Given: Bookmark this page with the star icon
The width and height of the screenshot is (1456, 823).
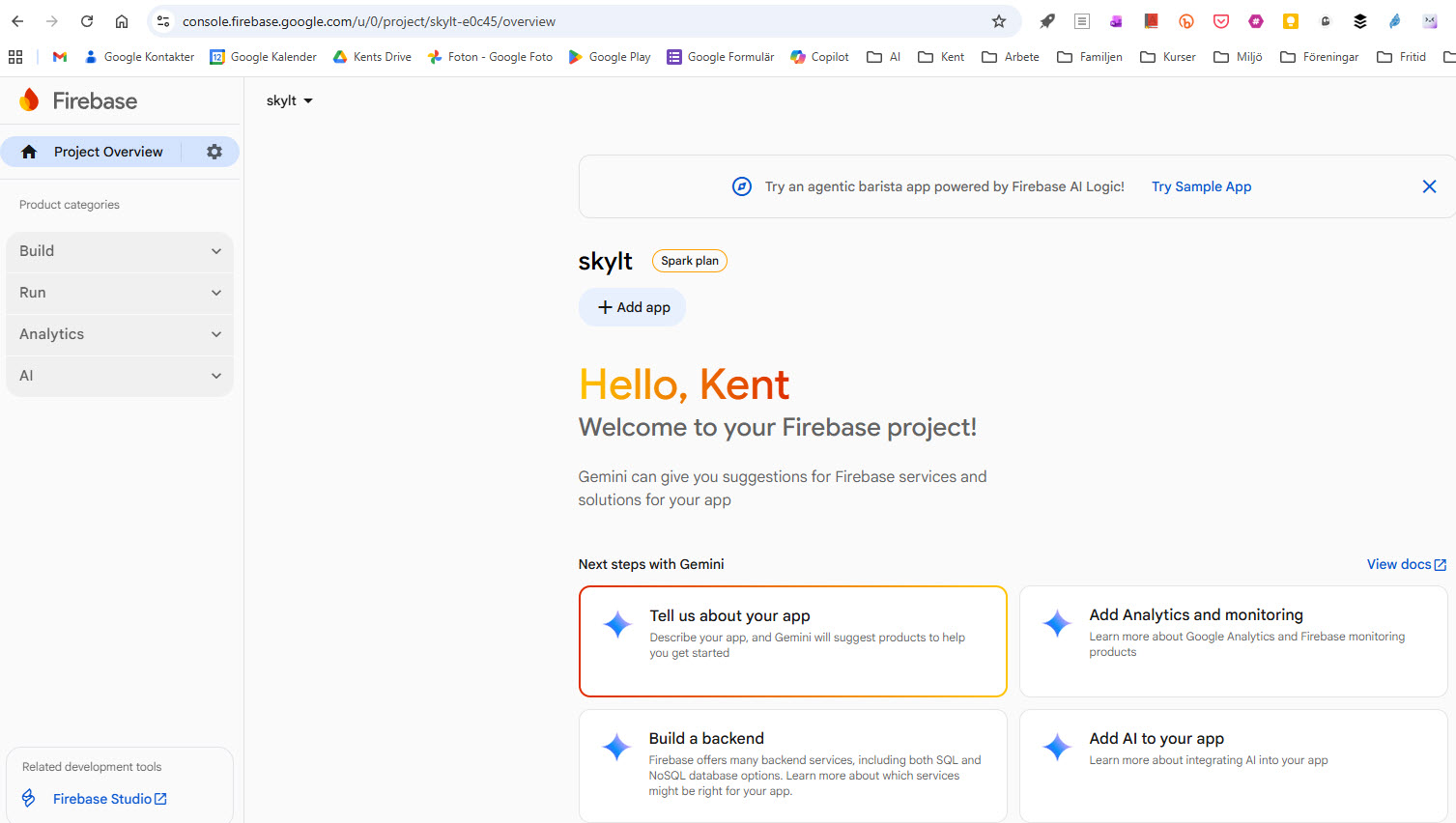Looking at the screenshot, I should click(x=999, y=21).
